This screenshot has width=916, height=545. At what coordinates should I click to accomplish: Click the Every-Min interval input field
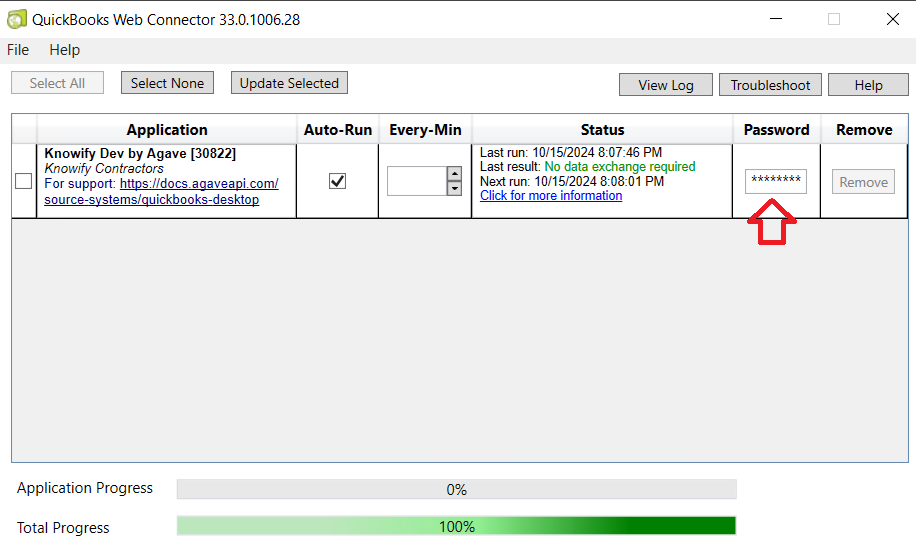[417, 181]
